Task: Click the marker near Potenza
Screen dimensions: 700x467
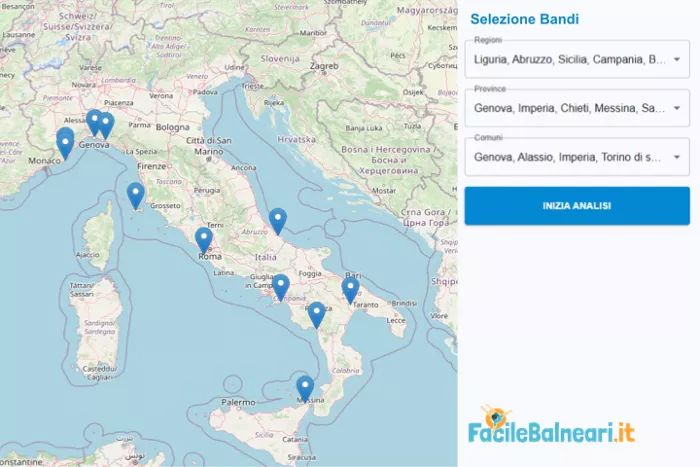Action: point(317,315)
